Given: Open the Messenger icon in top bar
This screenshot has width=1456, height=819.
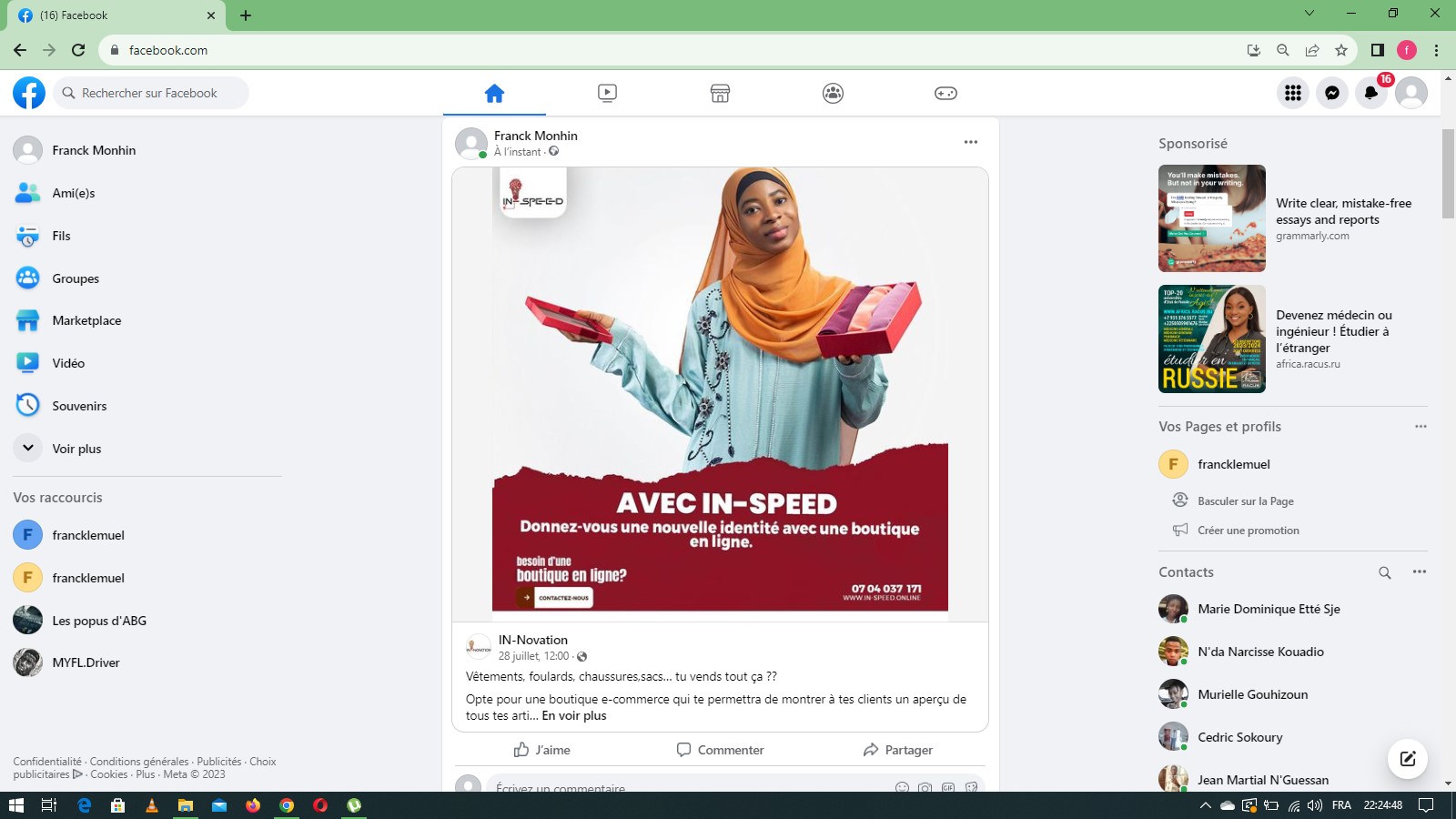Looking at the screenshot, I should pyautogui.click(x=1332, y=93).
